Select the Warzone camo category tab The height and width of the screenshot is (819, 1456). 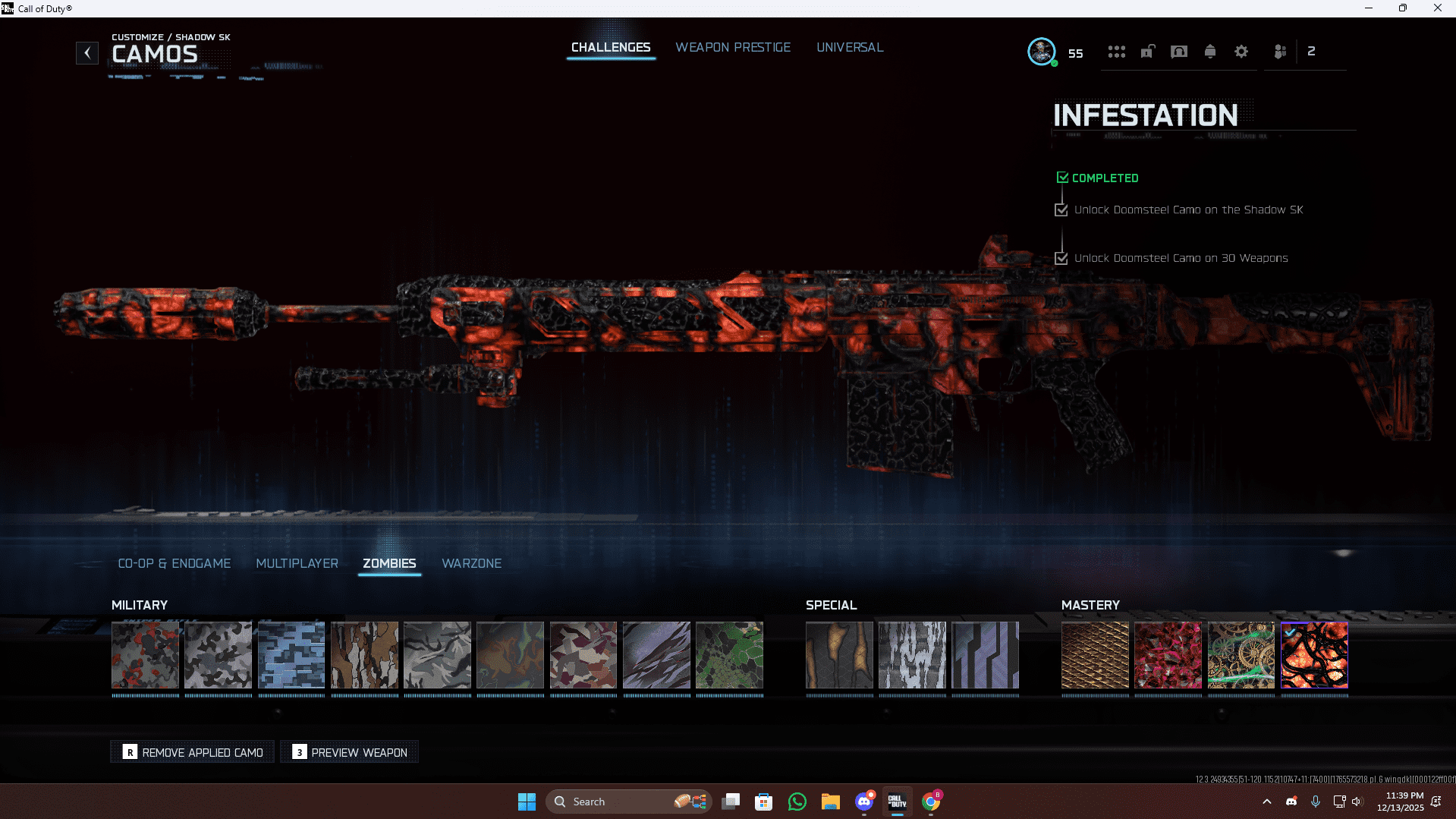(x=471, y=563)
